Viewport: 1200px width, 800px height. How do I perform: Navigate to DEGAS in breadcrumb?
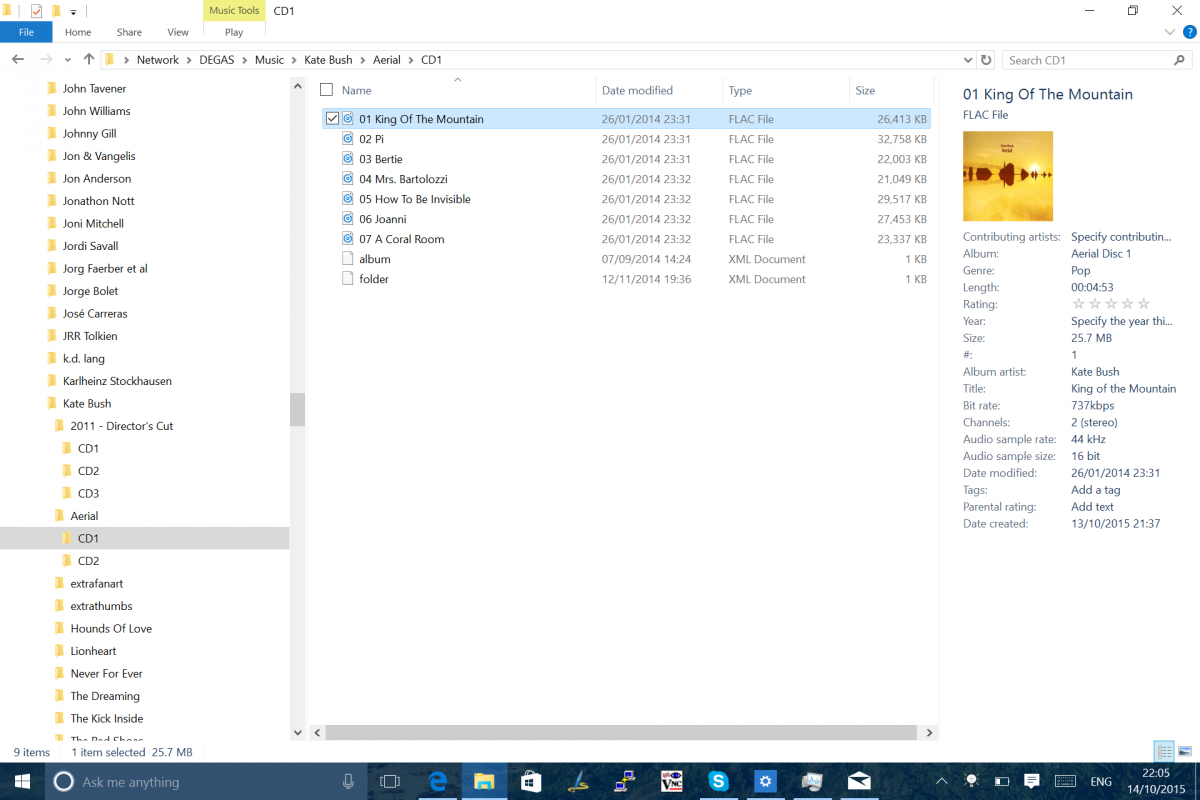point(215,60)
